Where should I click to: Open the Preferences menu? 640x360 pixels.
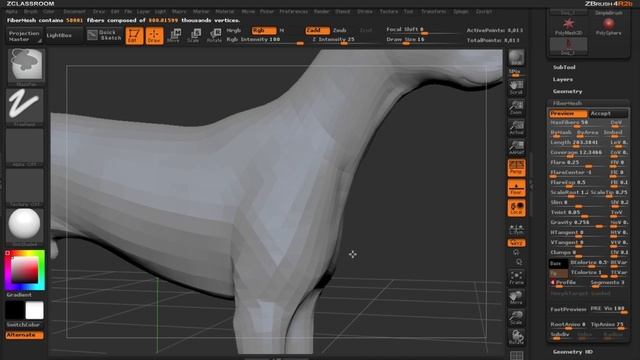(x=293, y=12)
